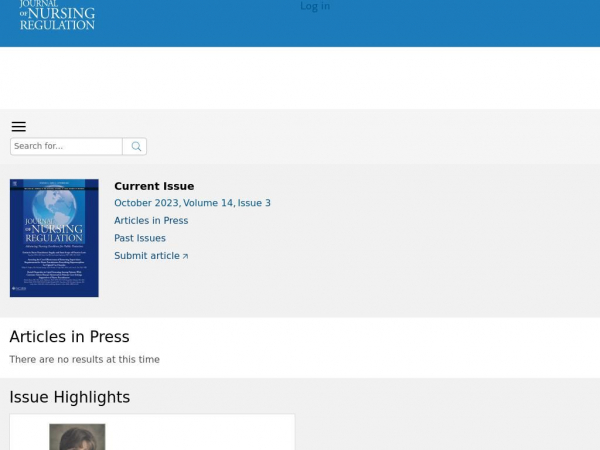Open October 2023, Volume 14, Issue 3
The height and width of the screenshot is (450, 600).
click(192, 203)
